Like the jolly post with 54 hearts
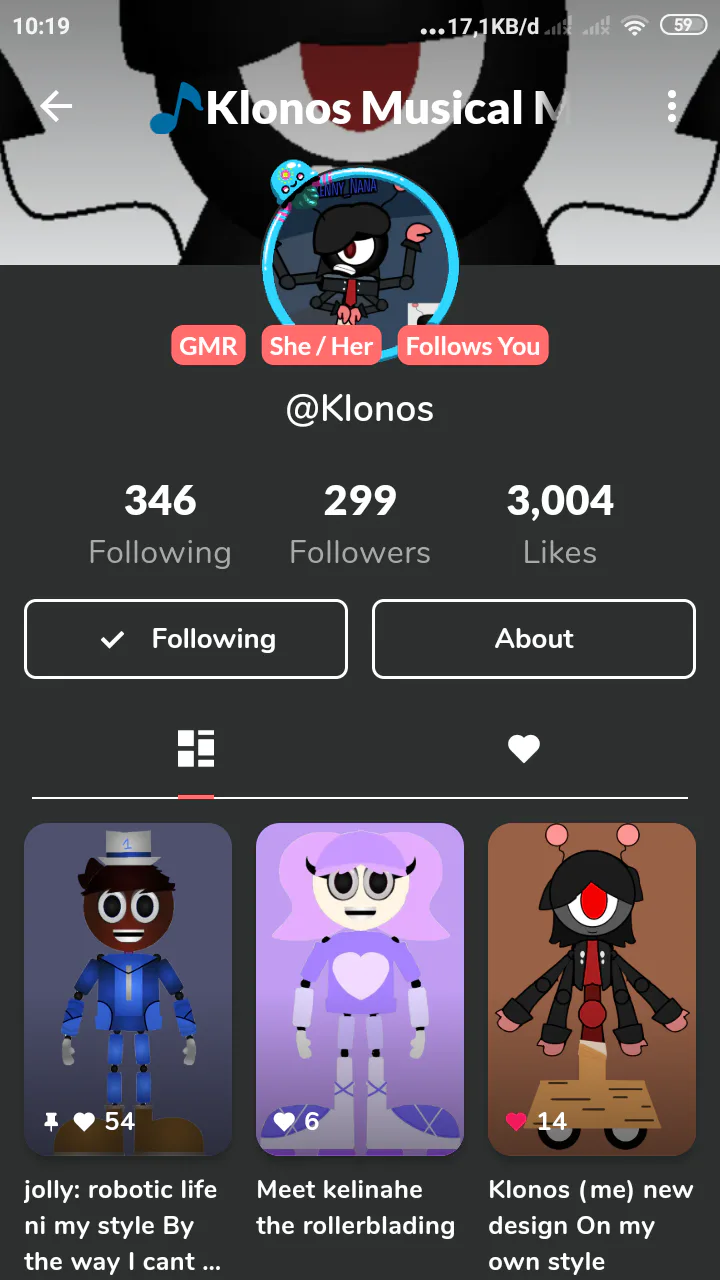The height and width of the screenshot is (1280, 720). (84, 1122)
